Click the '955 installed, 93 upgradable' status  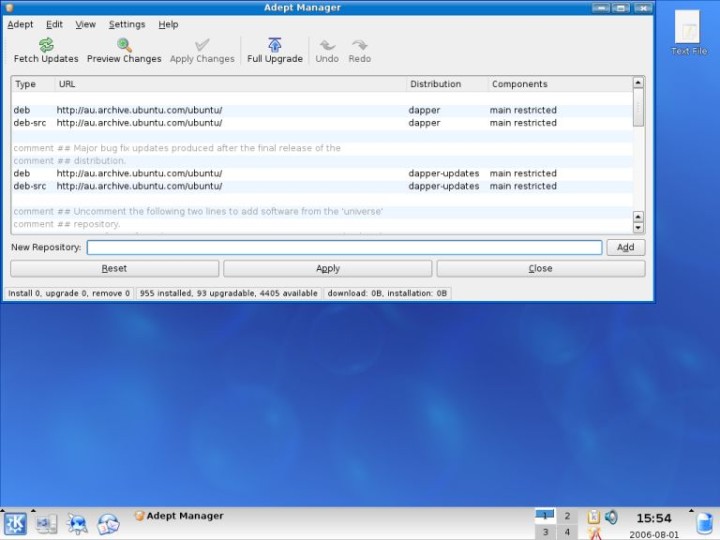pyautogui.click(x=228, y=293)
